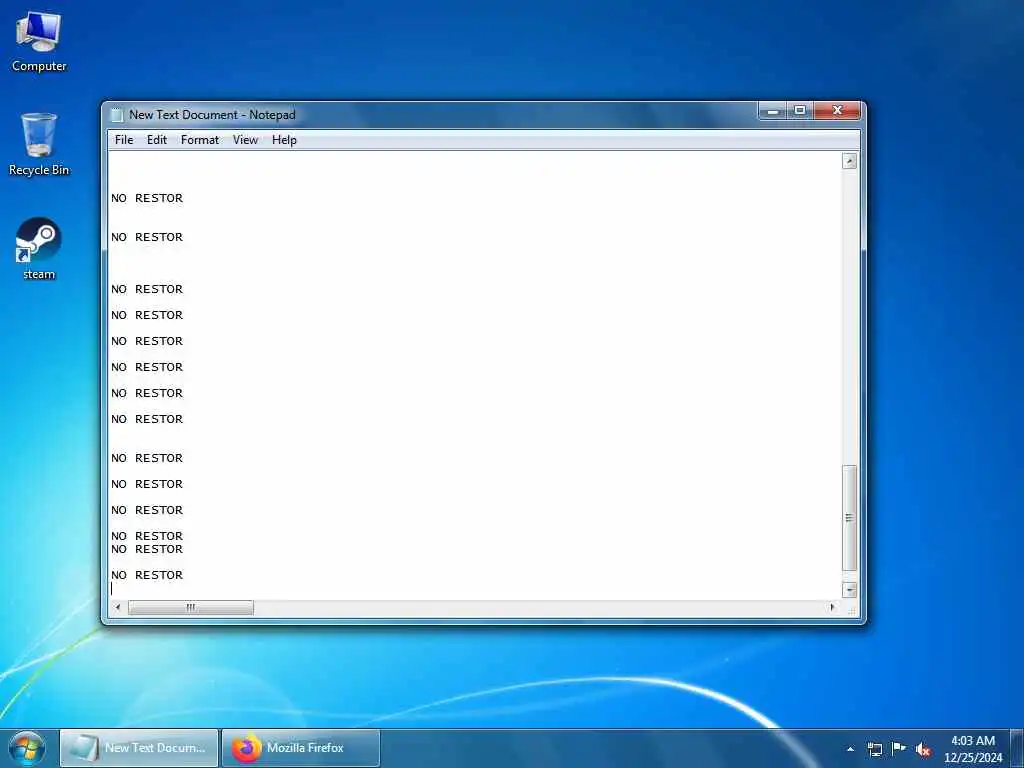Open the Computer desktop icon
The width and height of the screenshot is (1024, 768).
tap(39, 42)
